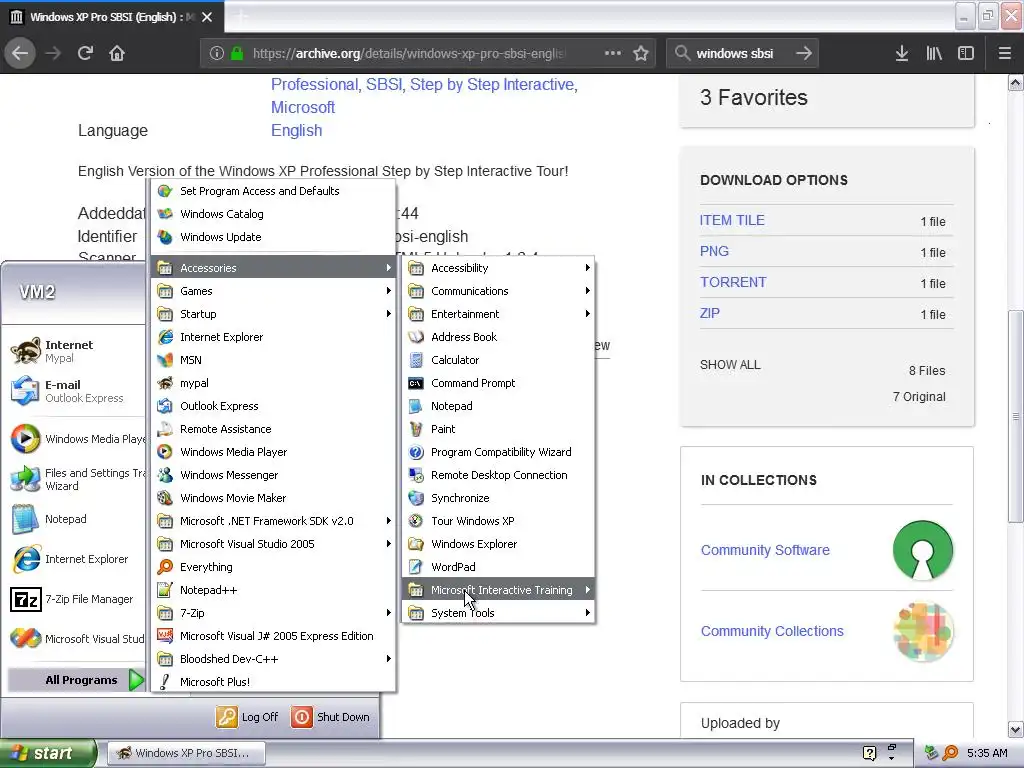
Task: Choose Set Program Access and Defaults
Action: tap(274, 191)
